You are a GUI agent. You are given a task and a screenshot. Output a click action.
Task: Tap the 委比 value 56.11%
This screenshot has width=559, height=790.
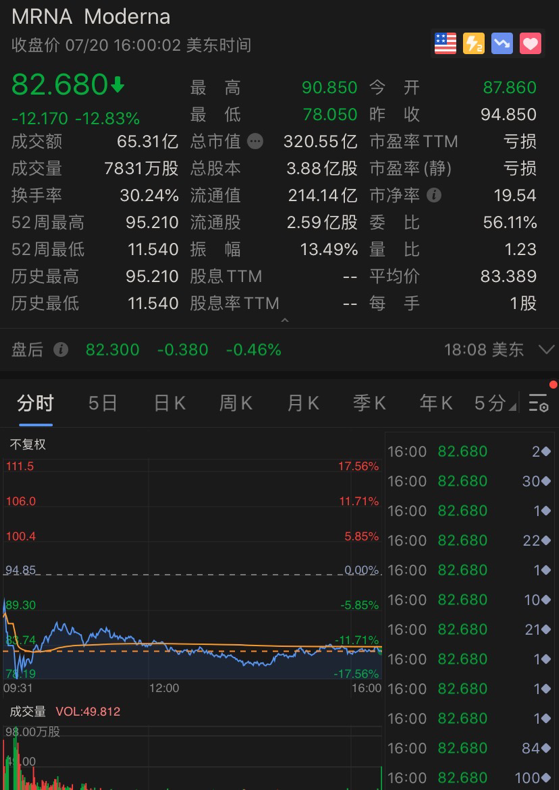(510, 222)
